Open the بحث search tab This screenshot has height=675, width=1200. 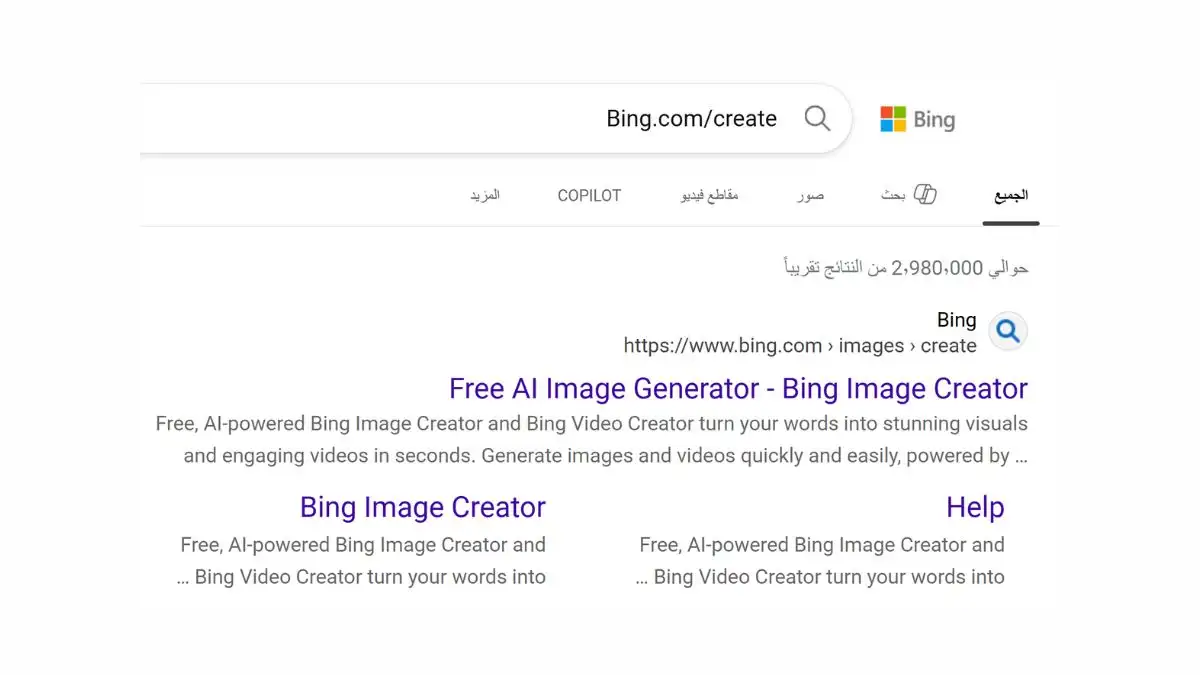[893, 196]
